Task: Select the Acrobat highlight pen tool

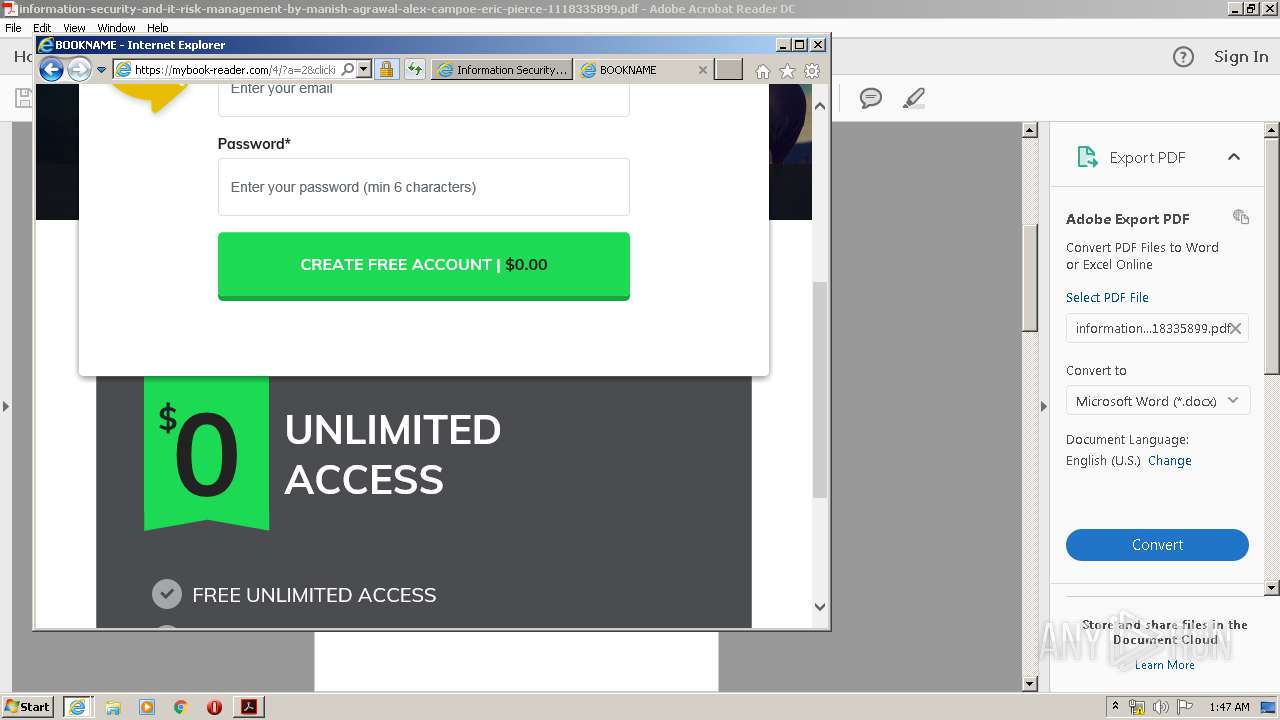Action: (914, 98)
